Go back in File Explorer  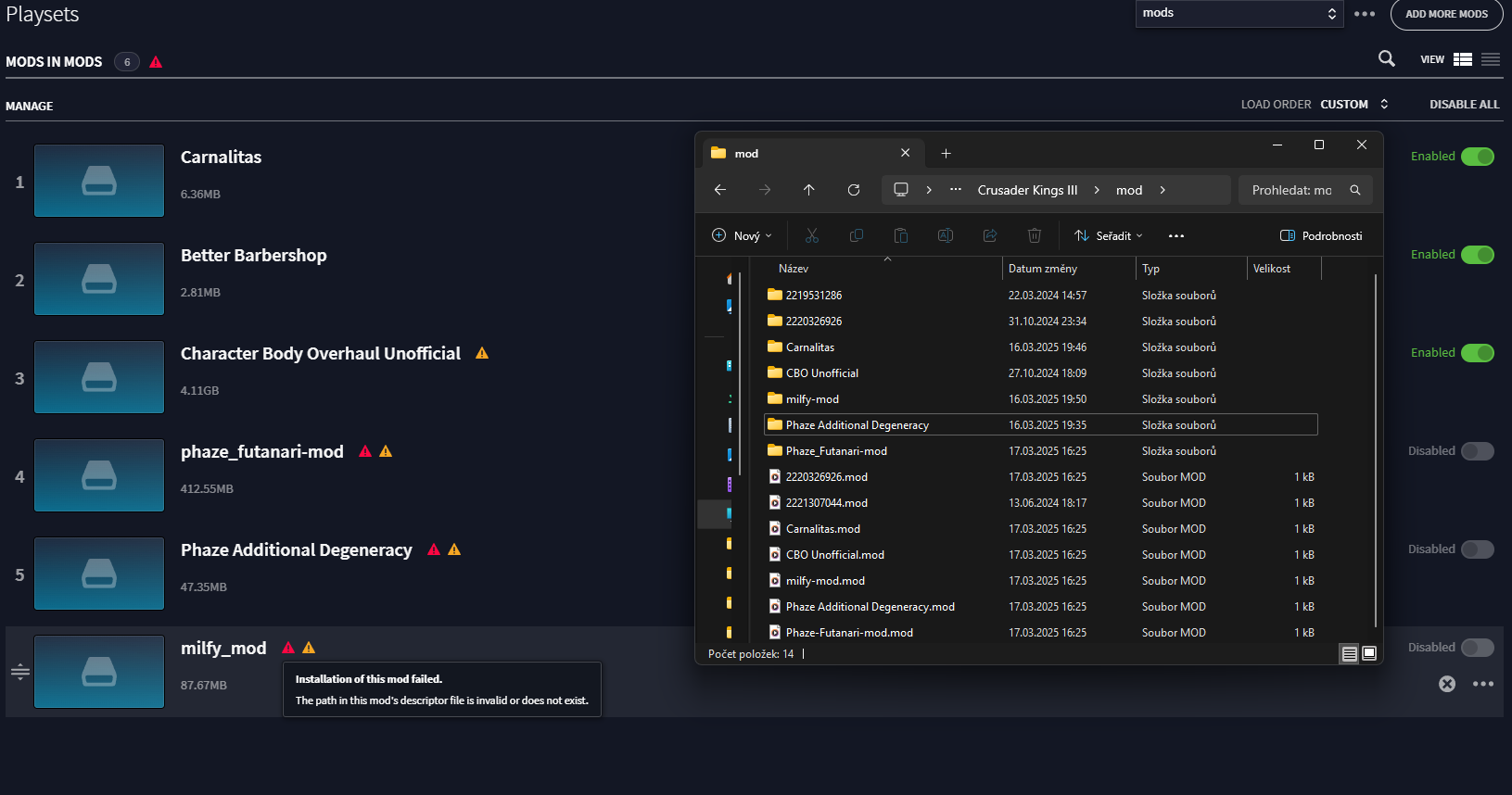(x=720, y=190)
